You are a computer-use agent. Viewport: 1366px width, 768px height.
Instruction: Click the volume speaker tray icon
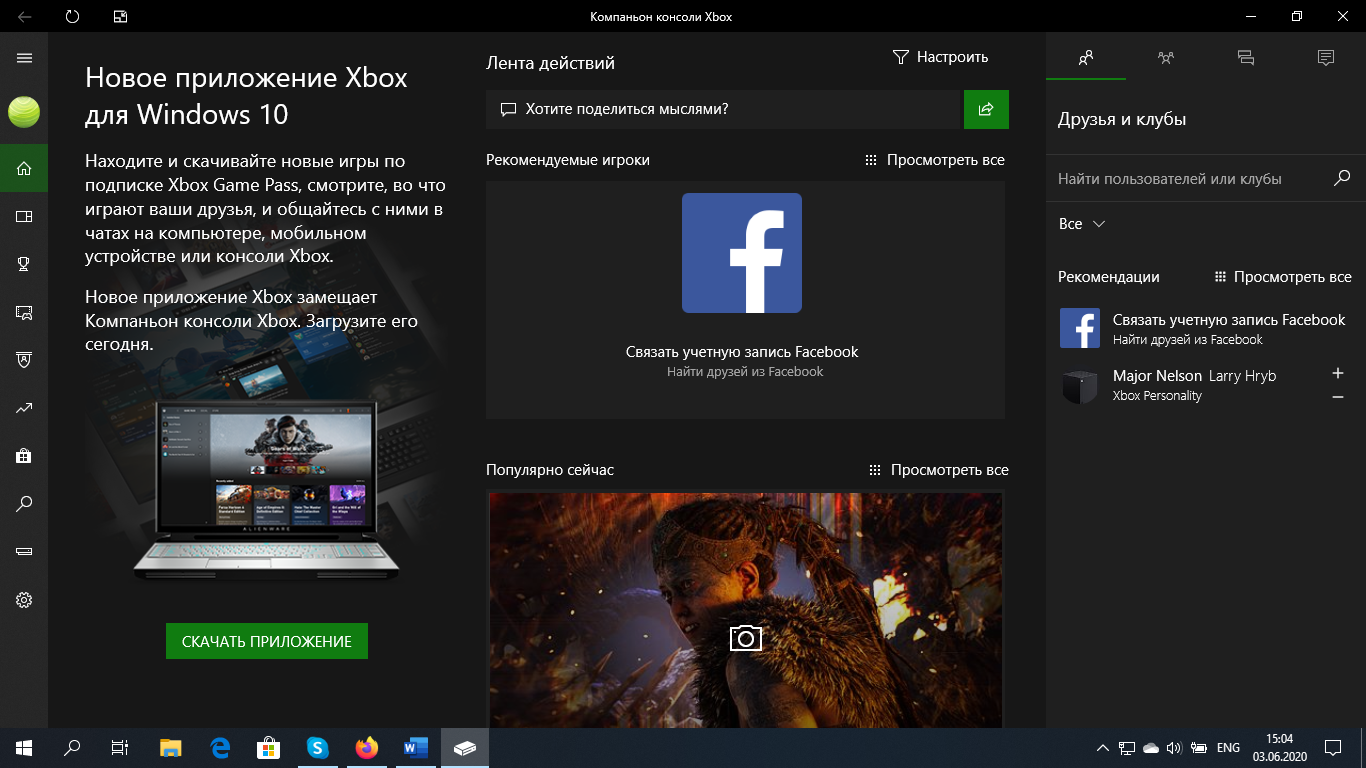pyautogui.click(x=1174, y=747)
